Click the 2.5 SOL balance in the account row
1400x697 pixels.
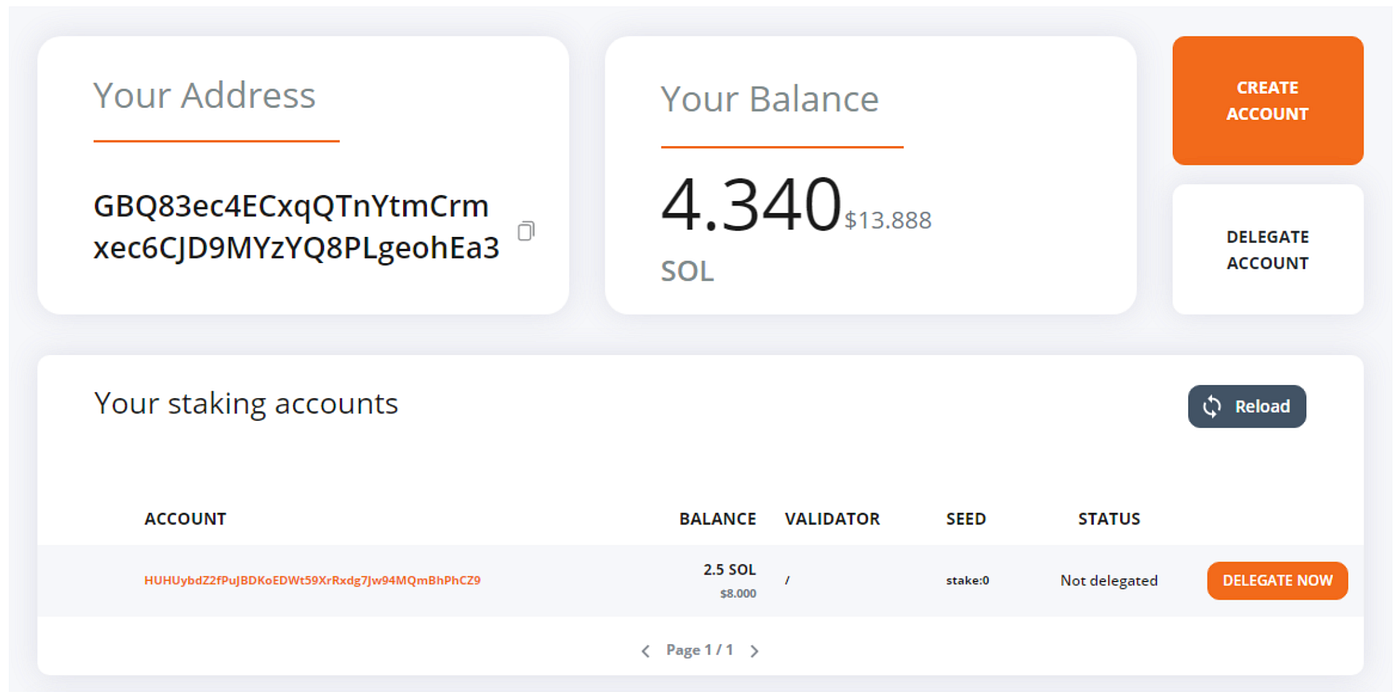coord(729,570)
